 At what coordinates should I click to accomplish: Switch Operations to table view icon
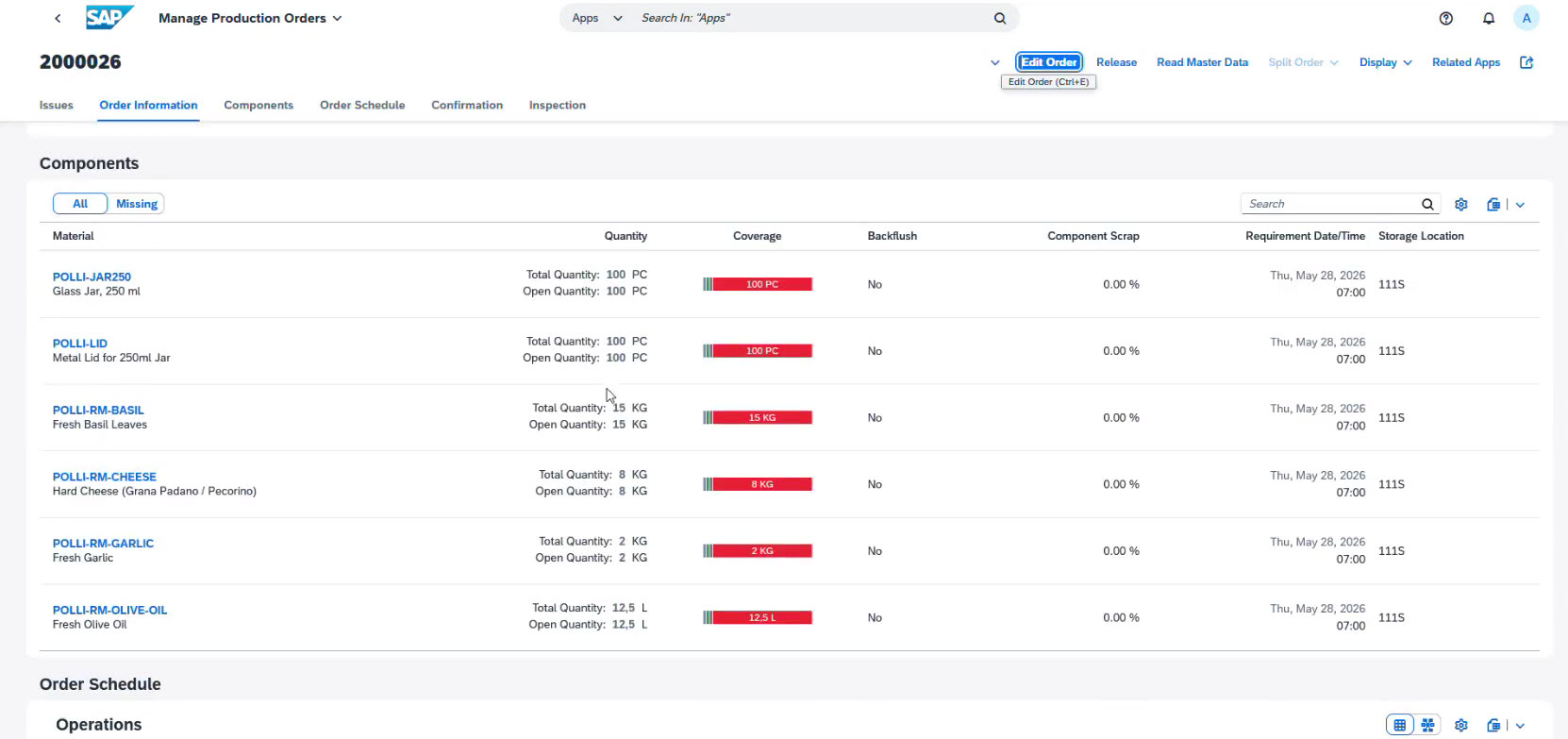click(1400, 725)
